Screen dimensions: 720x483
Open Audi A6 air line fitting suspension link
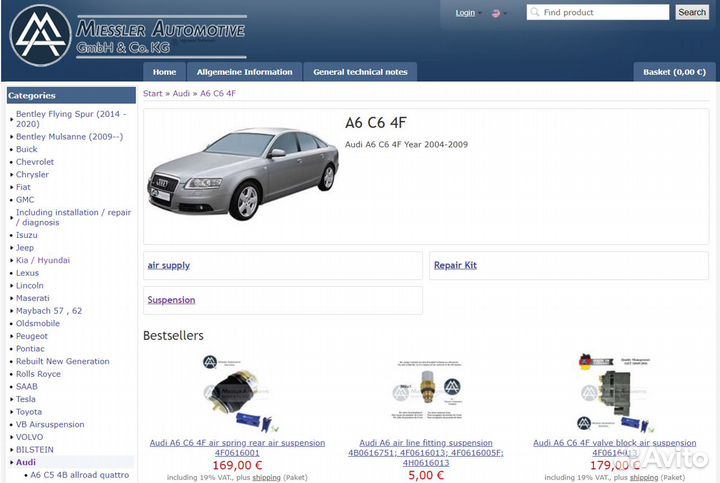(426, 453)
